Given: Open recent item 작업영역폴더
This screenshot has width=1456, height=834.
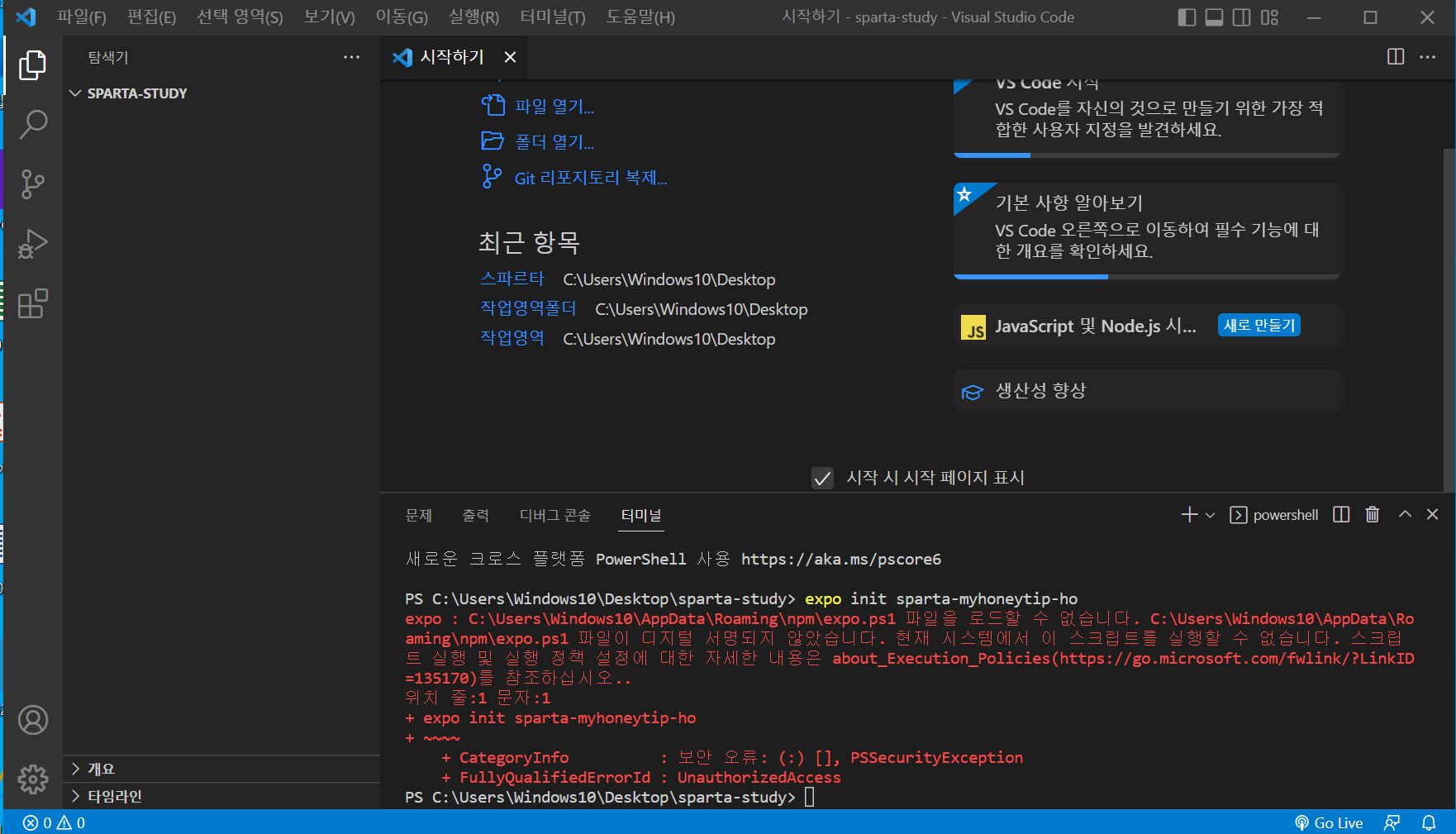Looking at the screenshot, I should [x=528, y=309].
